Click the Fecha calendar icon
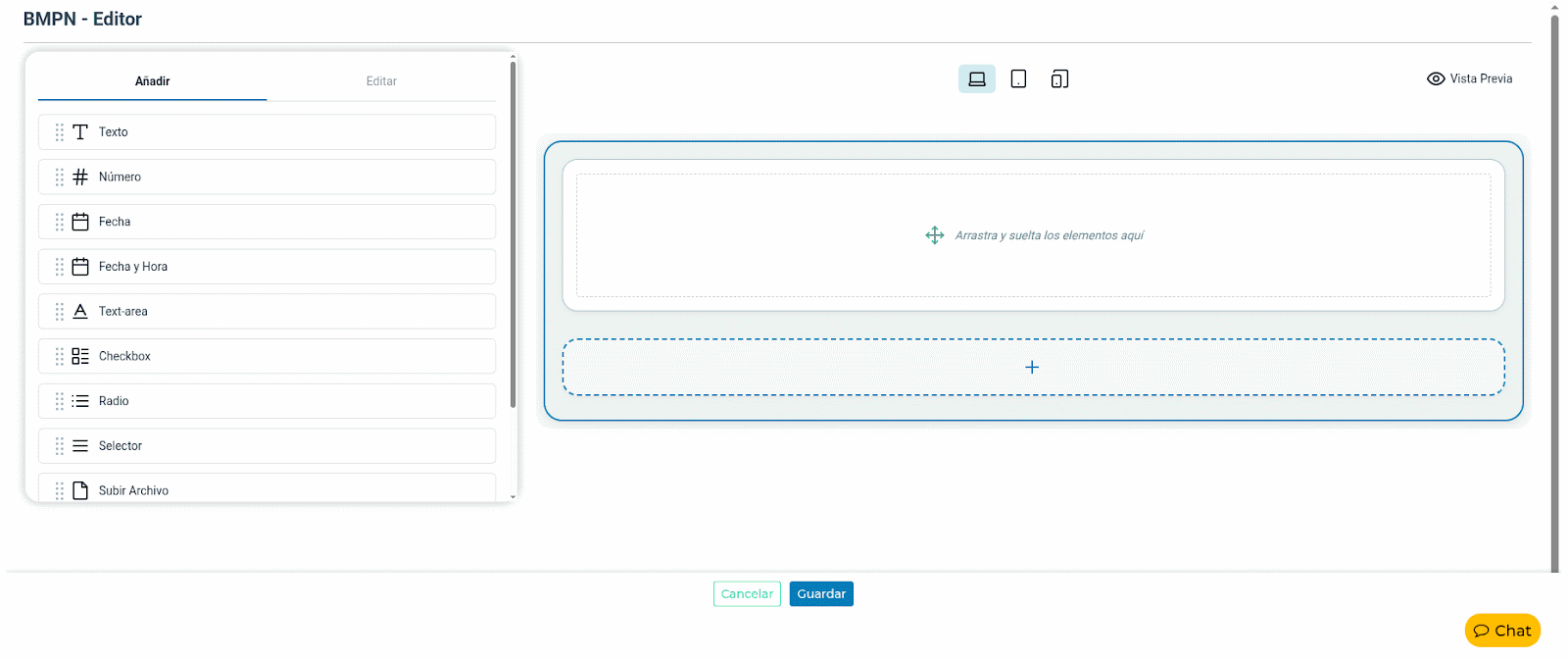Image resolution: width=1568 pixels, height=659 pixels. point(80,223)
